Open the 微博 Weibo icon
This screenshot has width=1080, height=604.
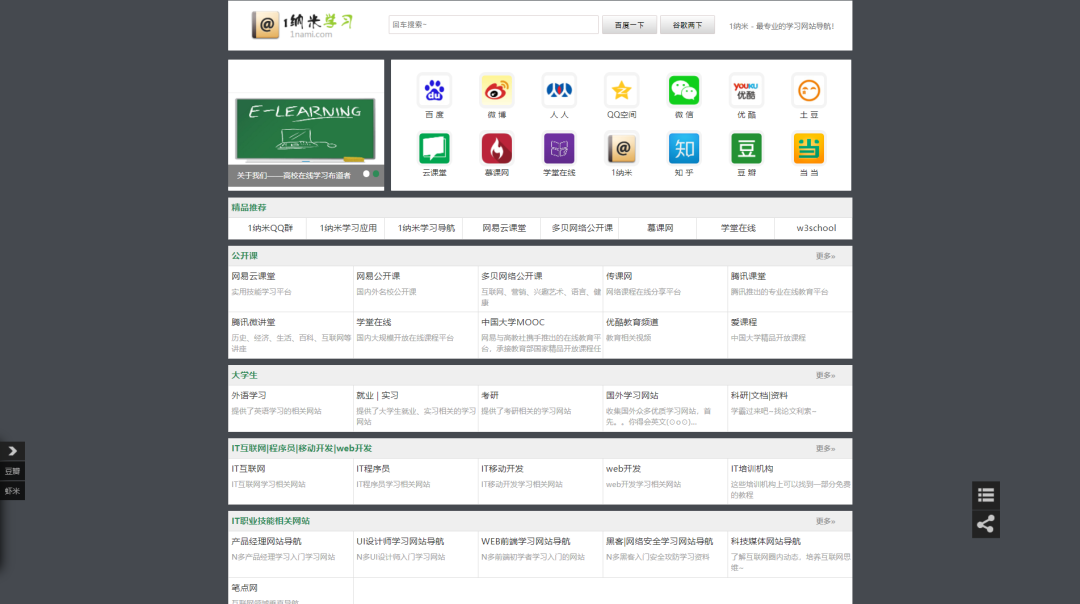[497, 90]
